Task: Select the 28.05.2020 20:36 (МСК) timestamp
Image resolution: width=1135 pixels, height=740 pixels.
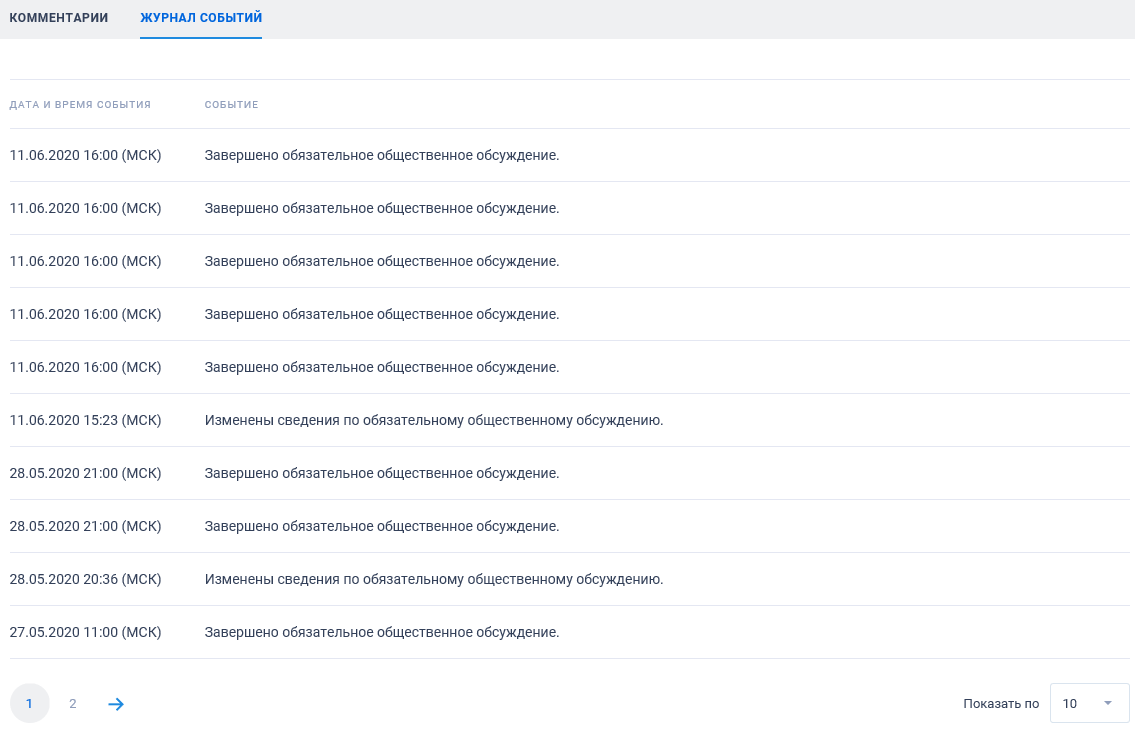Action: [x=85, y=579]
